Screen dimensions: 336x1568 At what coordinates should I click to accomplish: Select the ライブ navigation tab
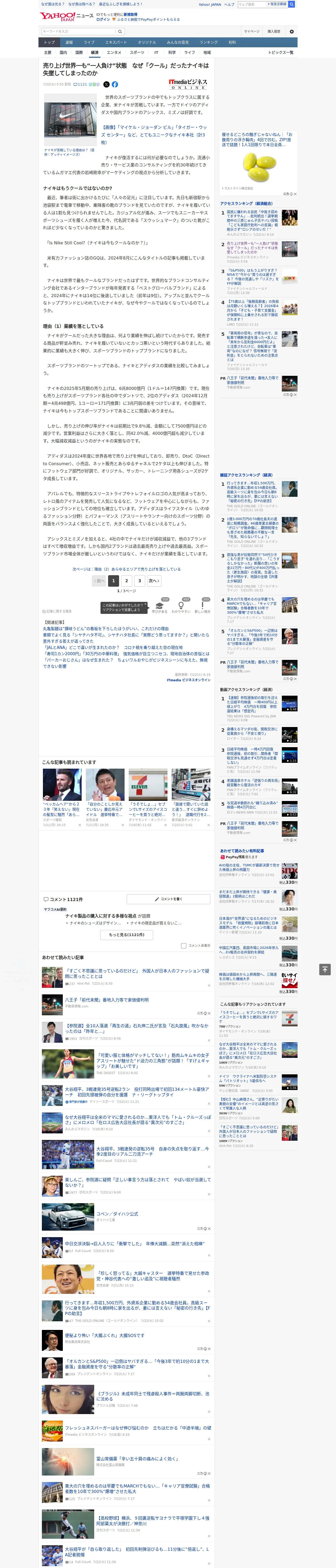(89, 43)
